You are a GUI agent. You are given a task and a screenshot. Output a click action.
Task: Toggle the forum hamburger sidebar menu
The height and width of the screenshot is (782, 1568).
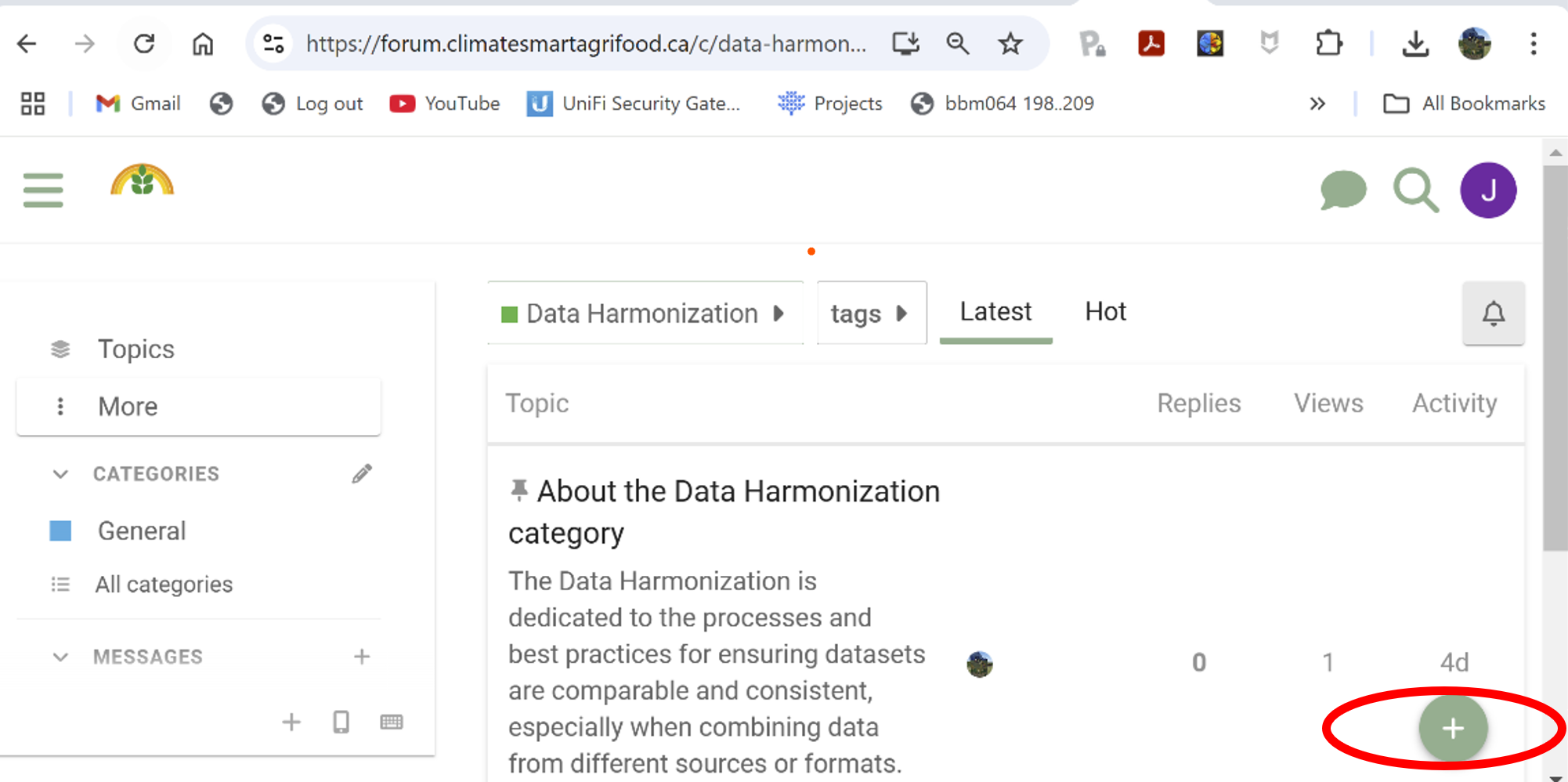(x=43, y=190)
